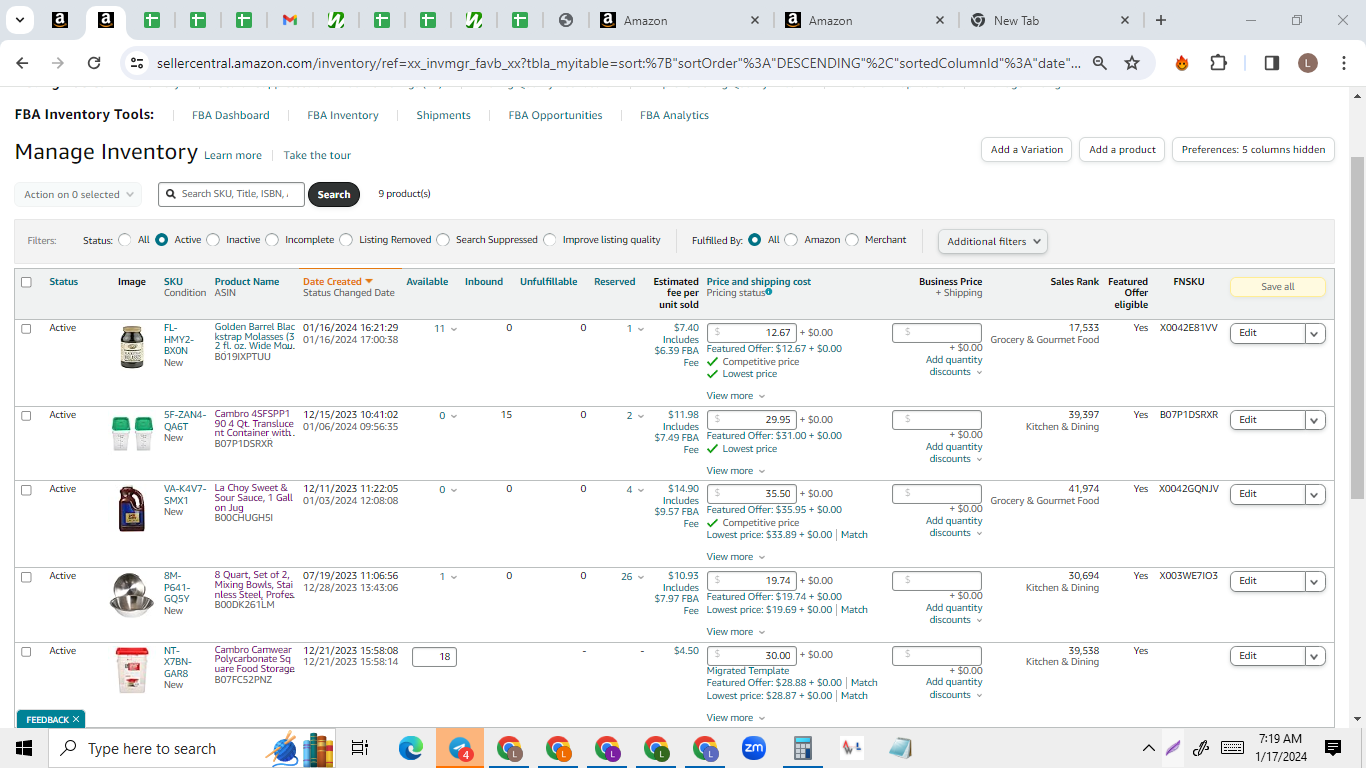View site information icon in address bar
Image resolution: width=1366 pixels, height=768 pixels.
click(x=137, y=63)
